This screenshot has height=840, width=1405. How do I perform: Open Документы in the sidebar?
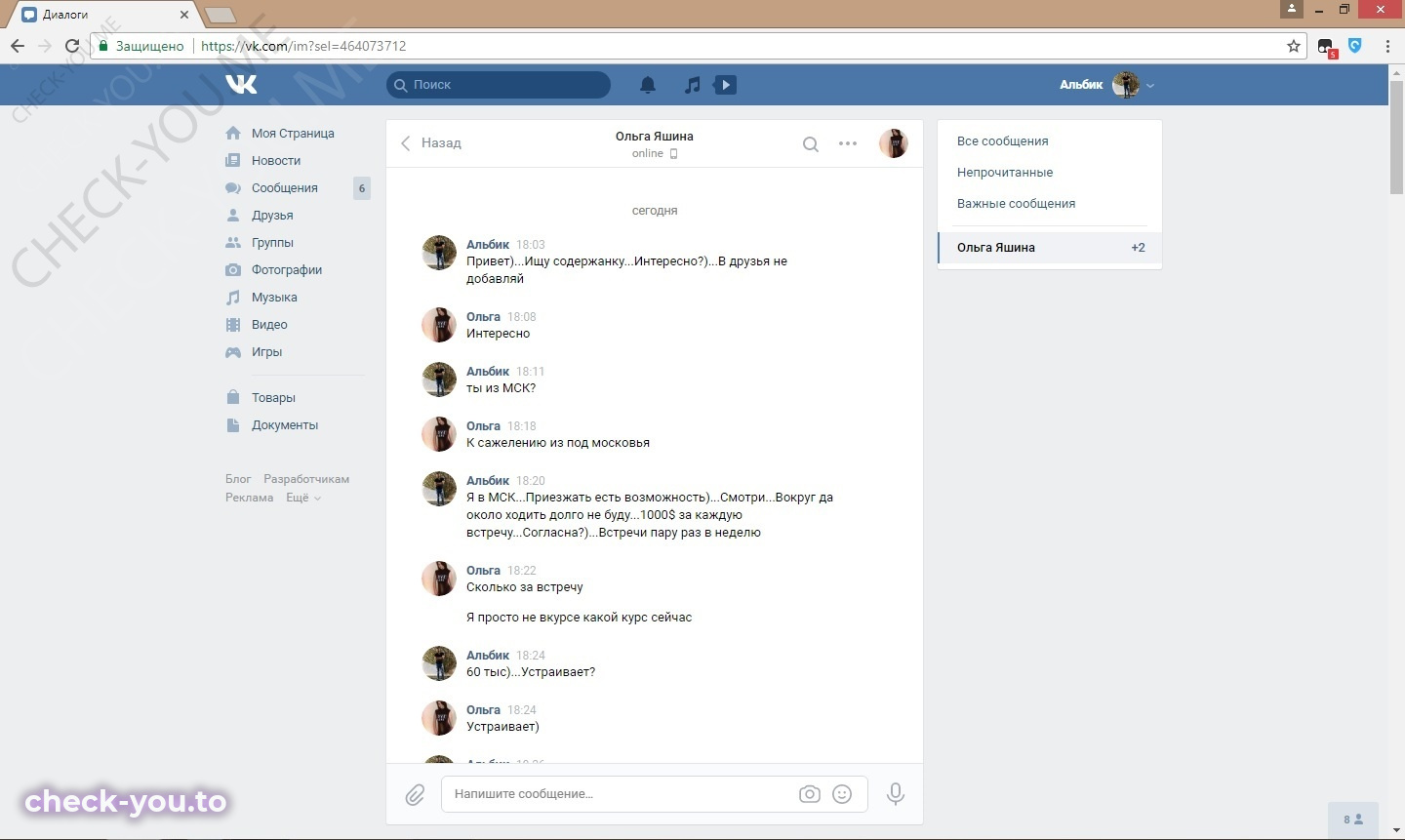pyautogui.click(x=285, y=425)
